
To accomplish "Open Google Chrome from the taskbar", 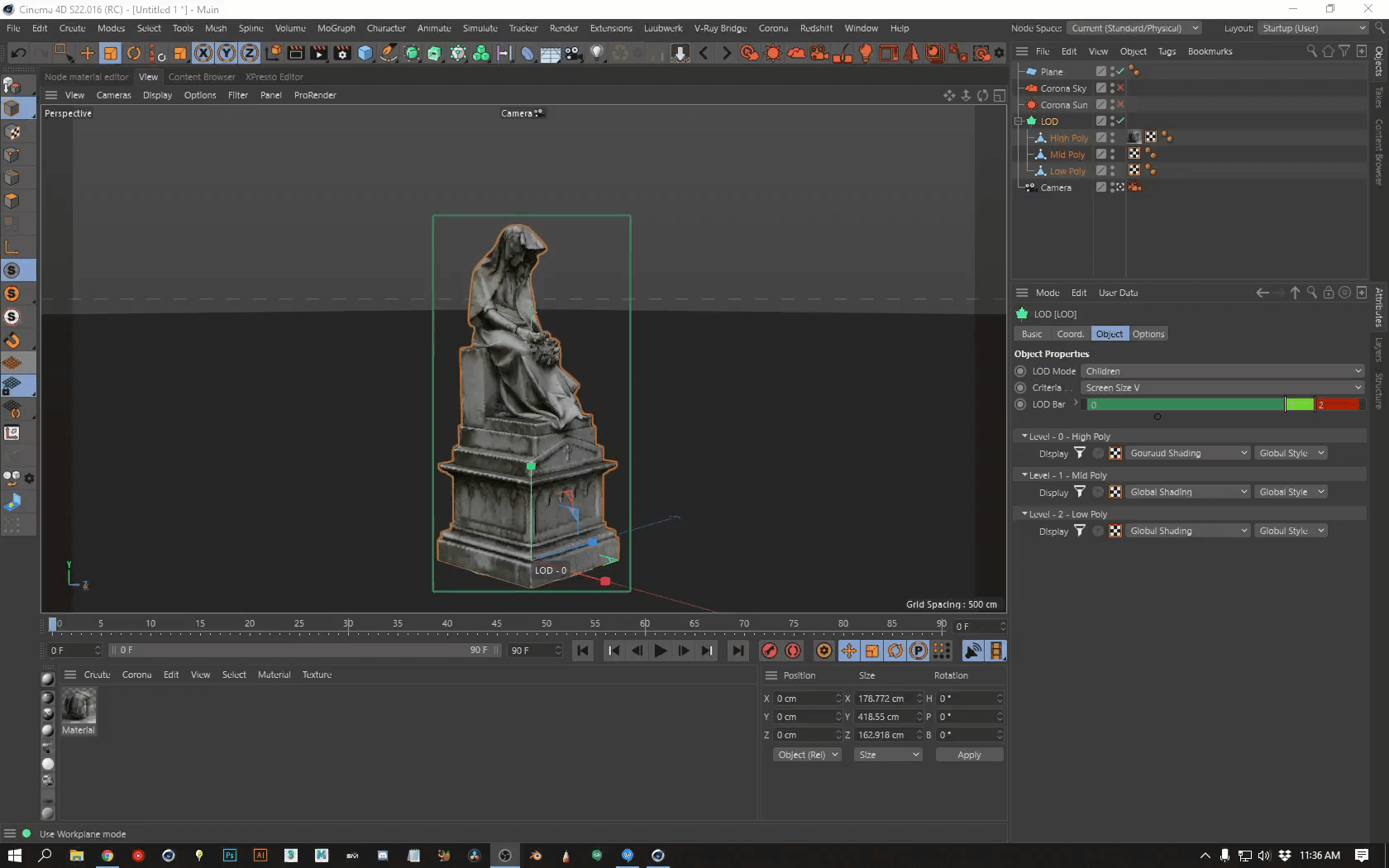I will coord(107,855).
